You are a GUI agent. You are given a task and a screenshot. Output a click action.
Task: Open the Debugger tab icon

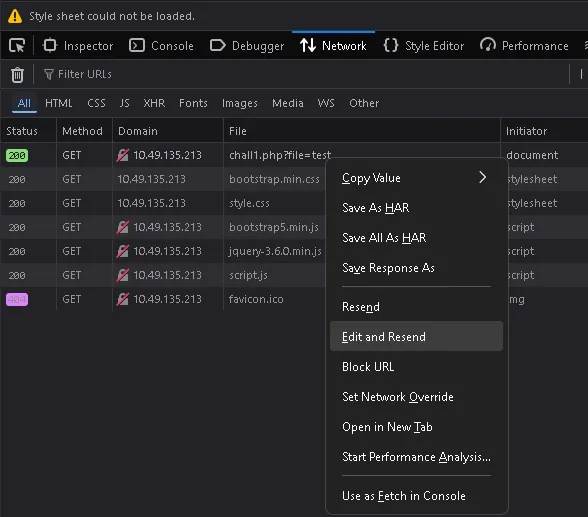218,45
